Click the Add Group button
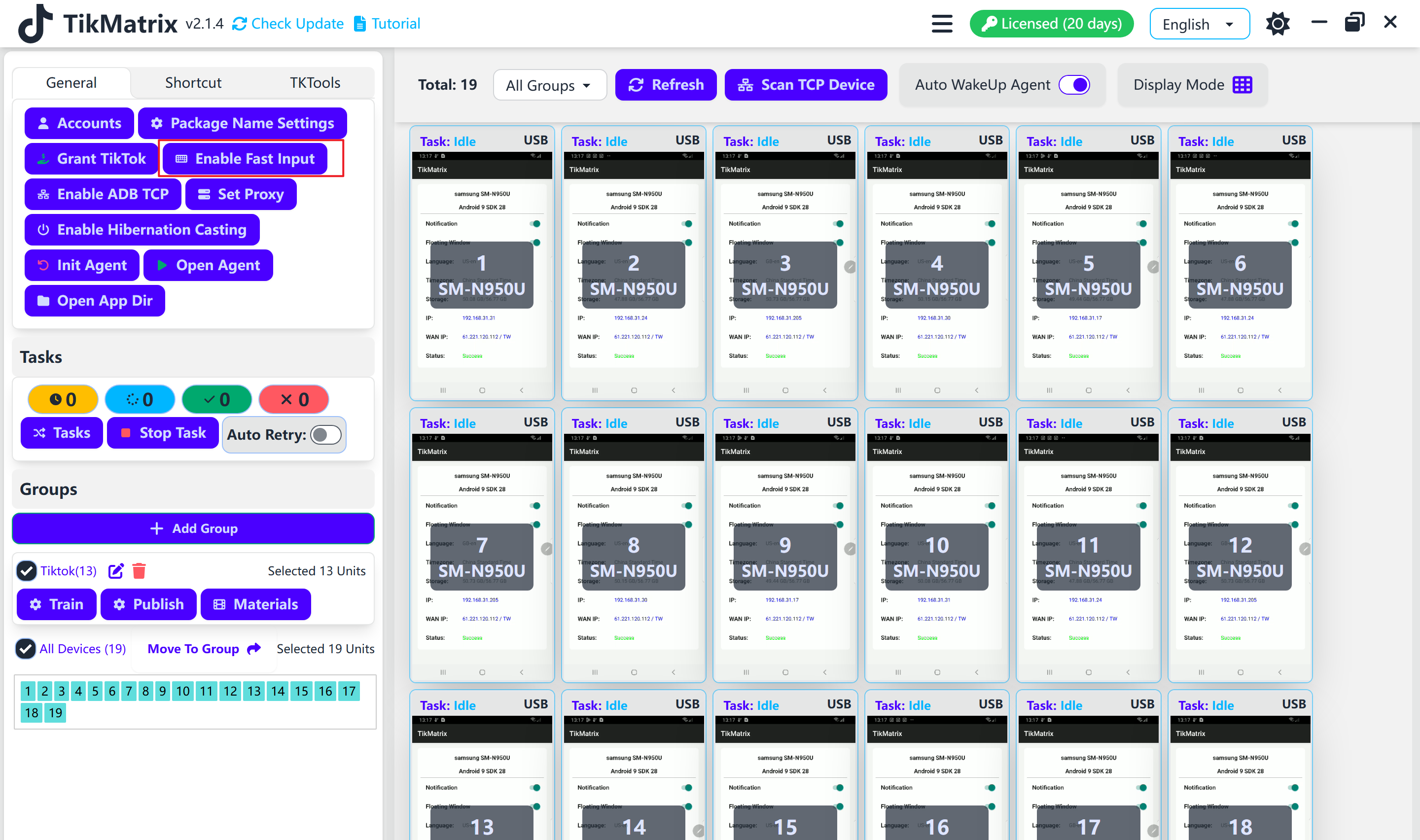The width and height of the screenshot is (1420, 840). (193, 528)
